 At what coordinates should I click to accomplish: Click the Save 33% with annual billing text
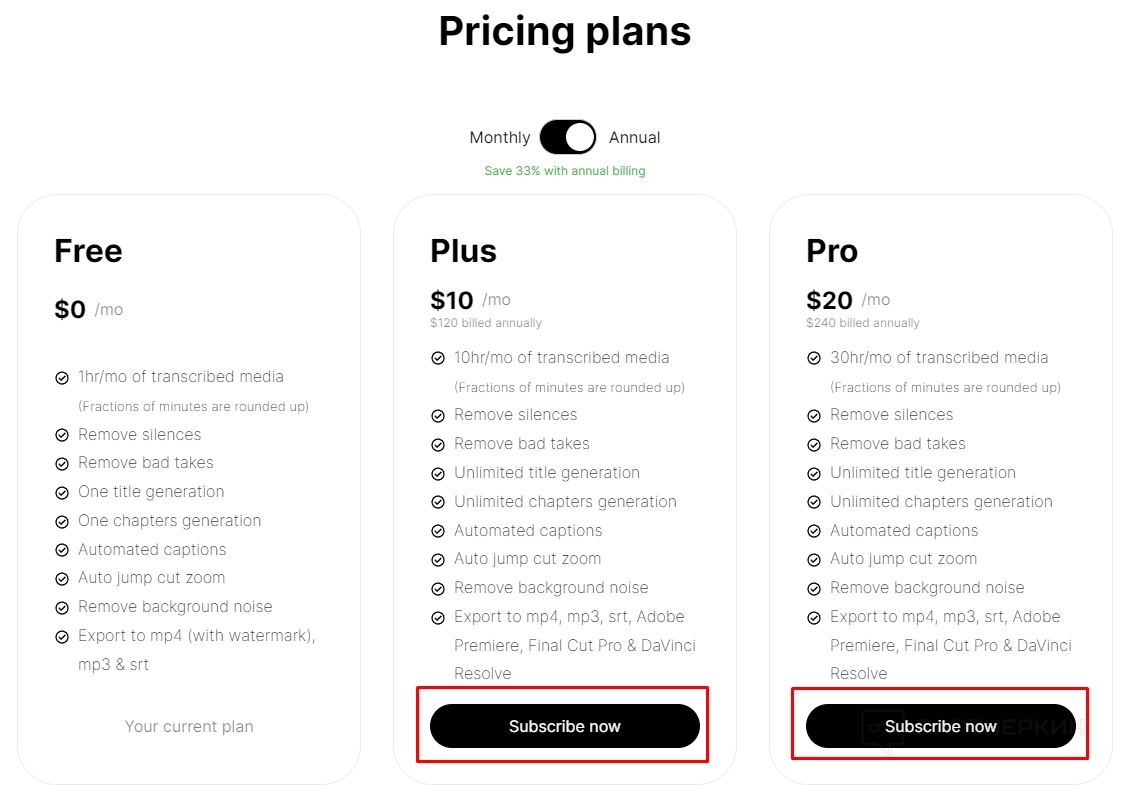click(565, 171)
